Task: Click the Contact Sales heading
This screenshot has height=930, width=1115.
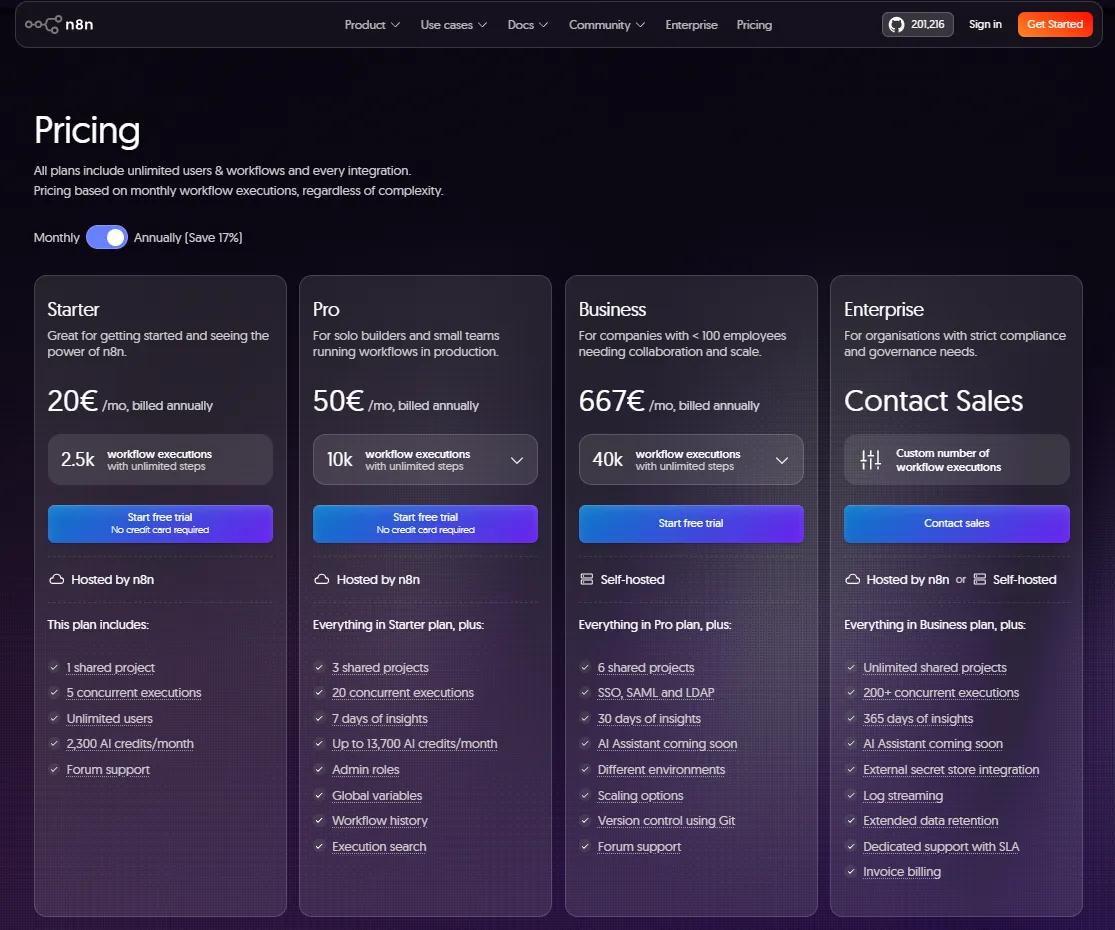Action: tap(933, 401)
